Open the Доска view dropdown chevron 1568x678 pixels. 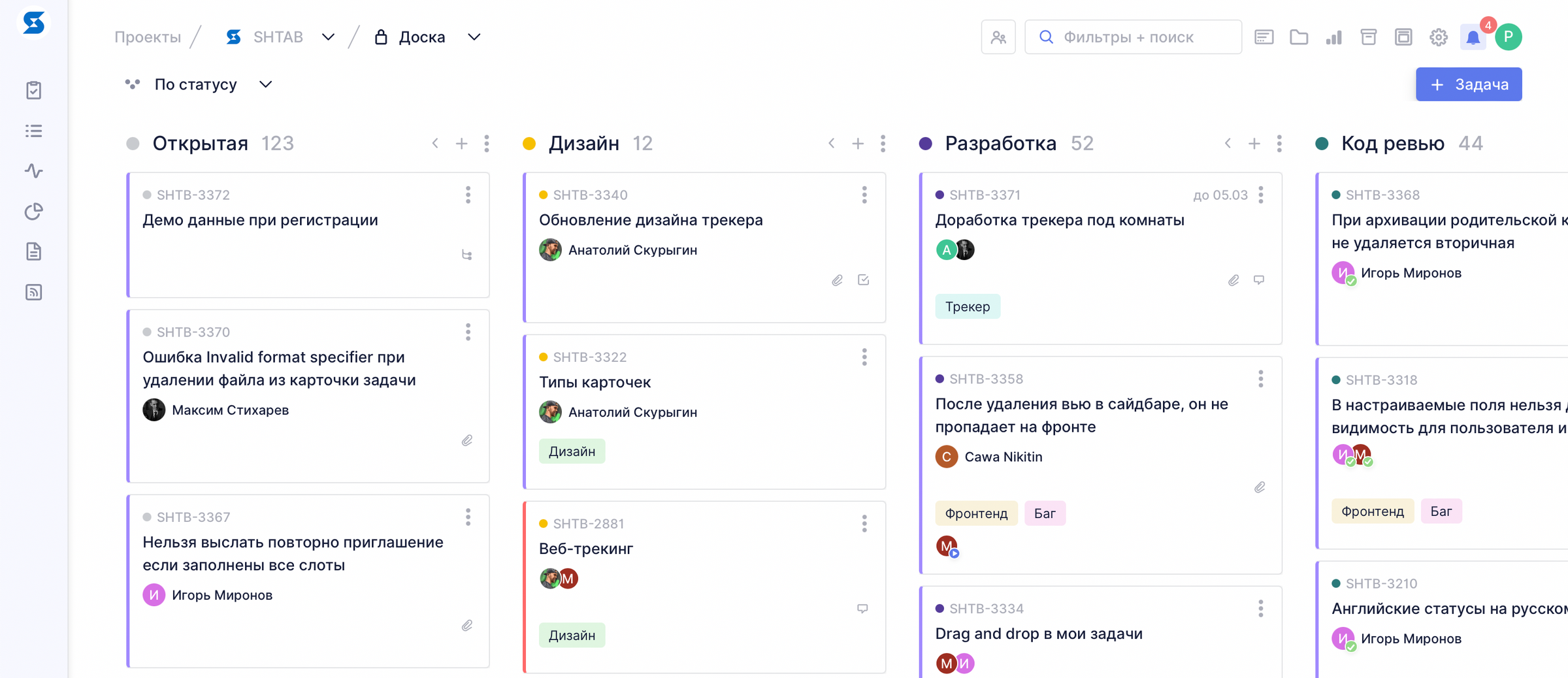pyautogui.click(x=474, y=37)
